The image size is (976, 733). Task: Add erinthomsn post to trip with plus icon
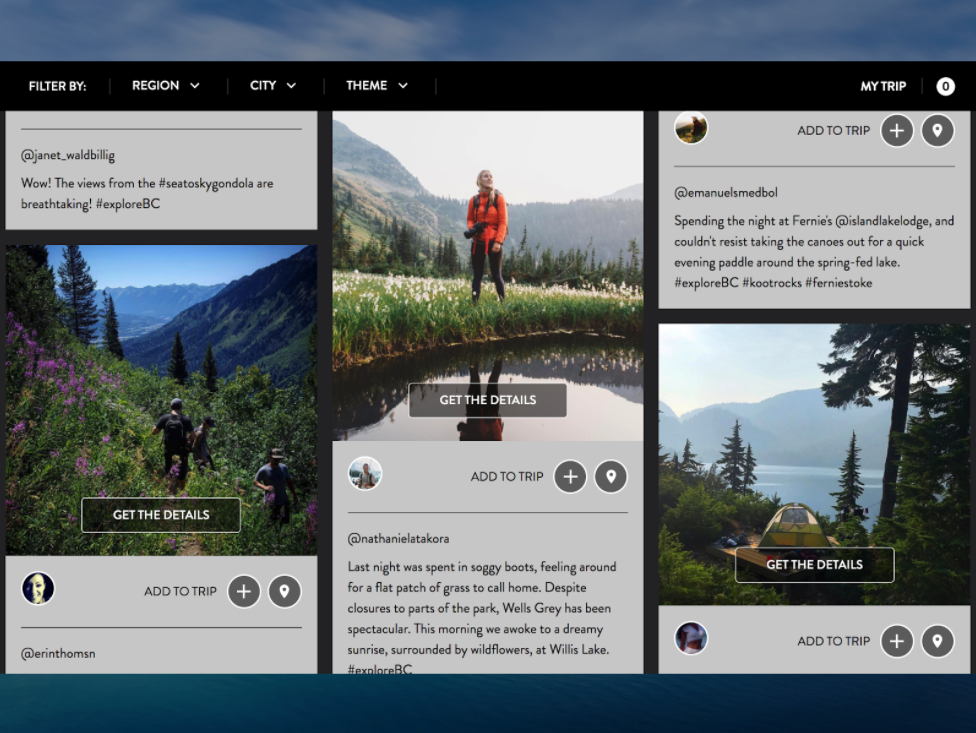click(x=244, y=591)
